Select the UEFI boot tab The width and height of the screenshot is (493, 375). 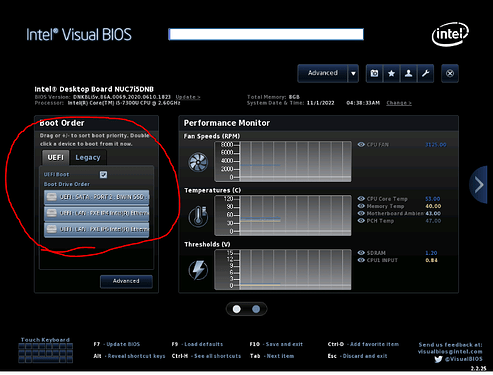(55, 157)
